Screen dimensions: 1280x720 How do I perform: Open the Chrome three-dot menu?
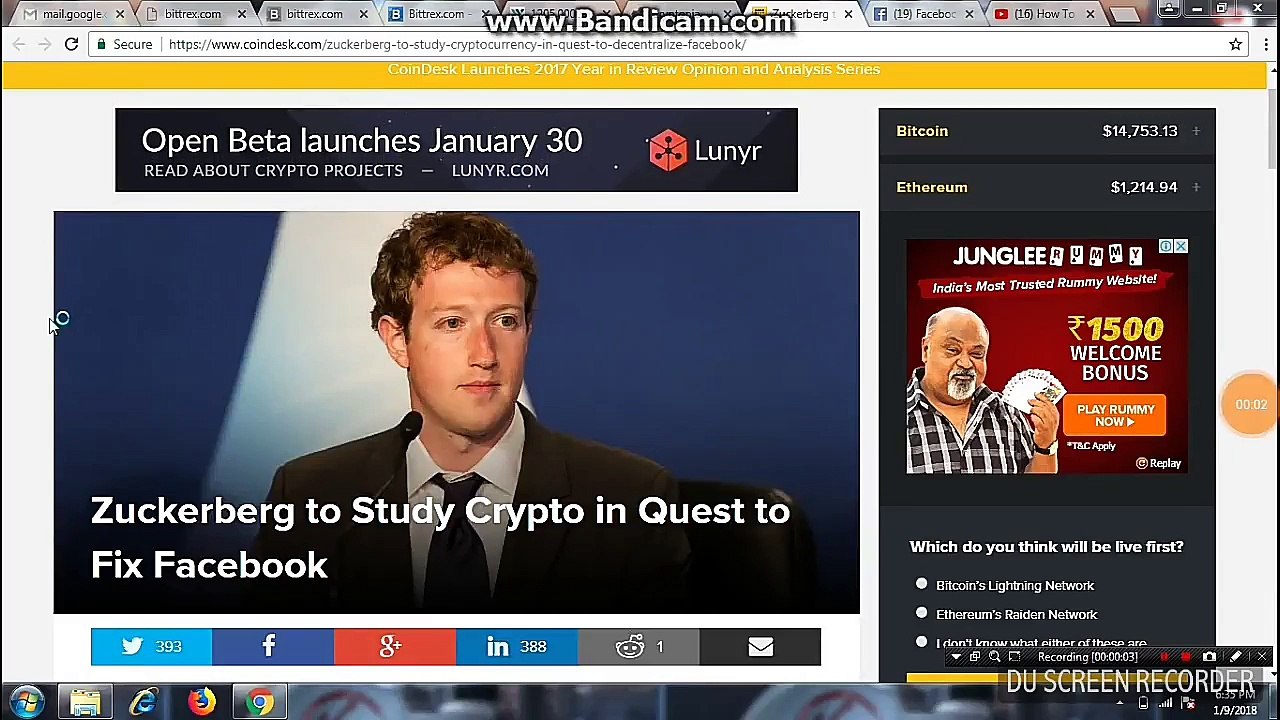[1266, 44]
